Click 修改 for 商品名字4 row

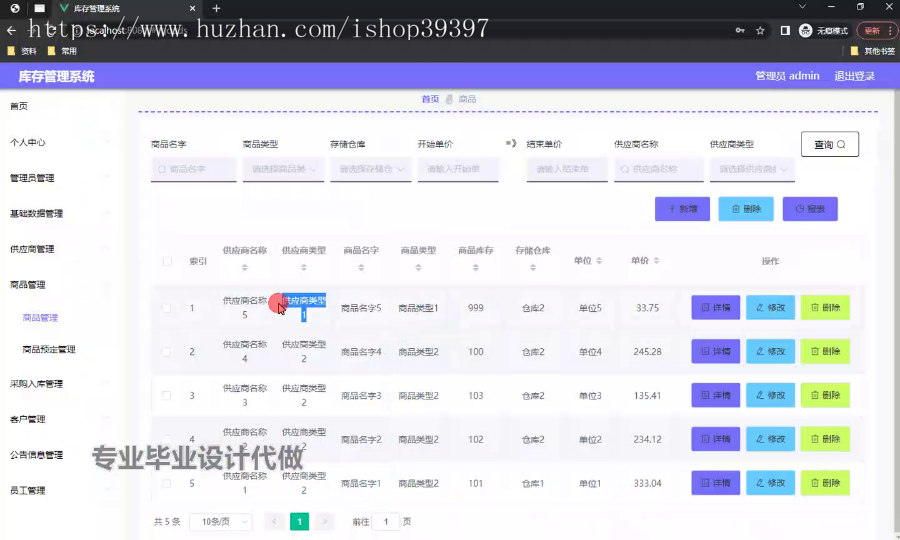click(770, 351)
